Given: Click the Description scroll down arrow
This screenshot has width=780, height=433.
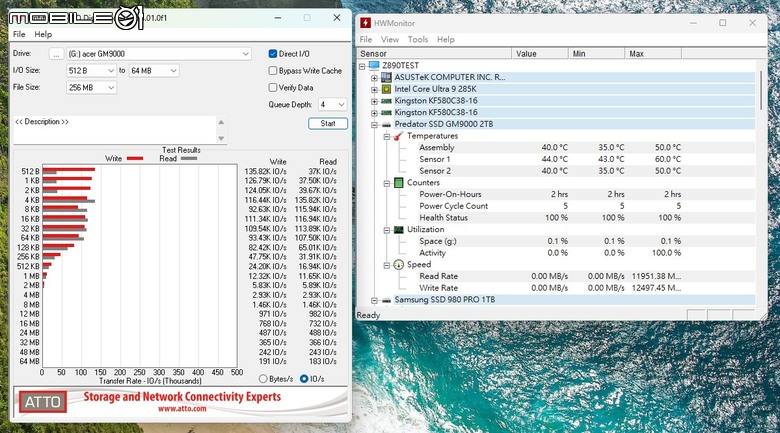Looking at the screenshot, I should tap(221, 138).
